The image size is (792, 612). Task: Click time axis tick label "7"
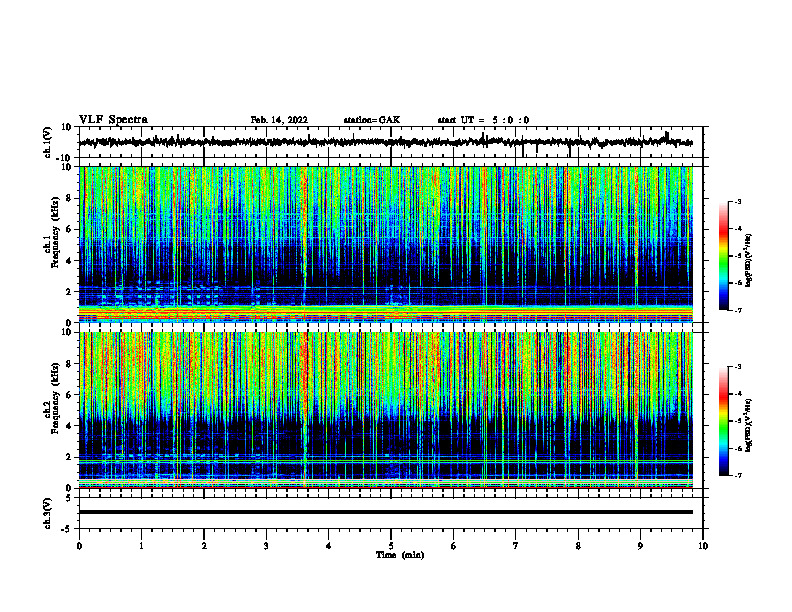[516, 546]
